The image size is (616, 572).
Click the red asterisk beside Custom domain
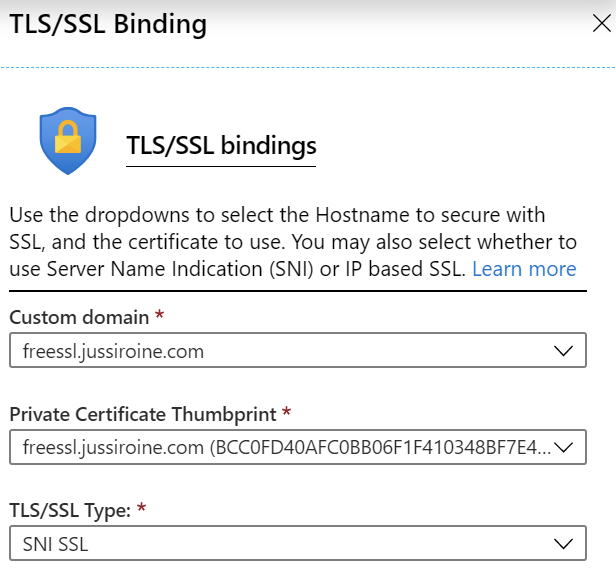click(x=159, y=314)
